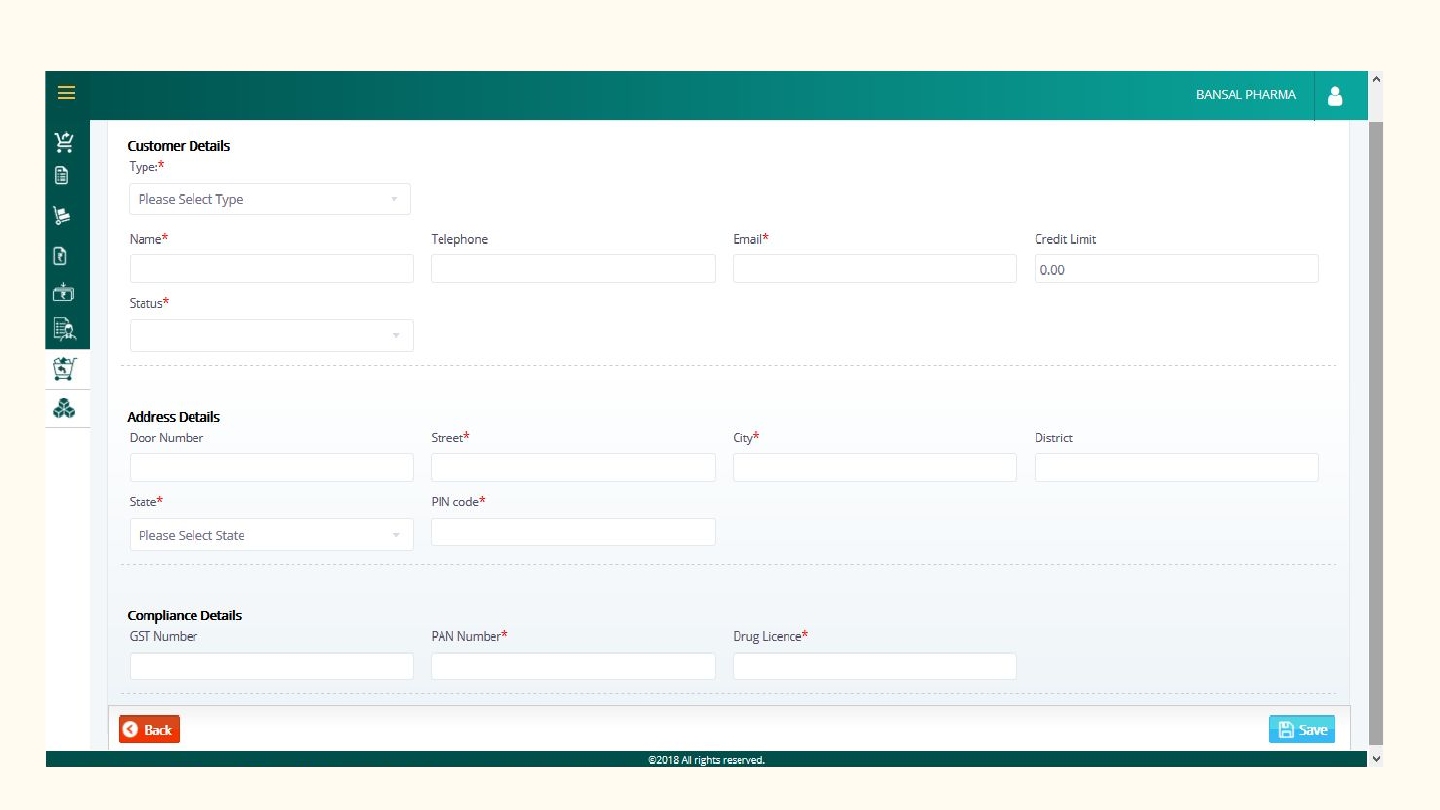Open the Please Select Type dropdown
This screenshot has width=1440, height=810.
tap(270, 199)
